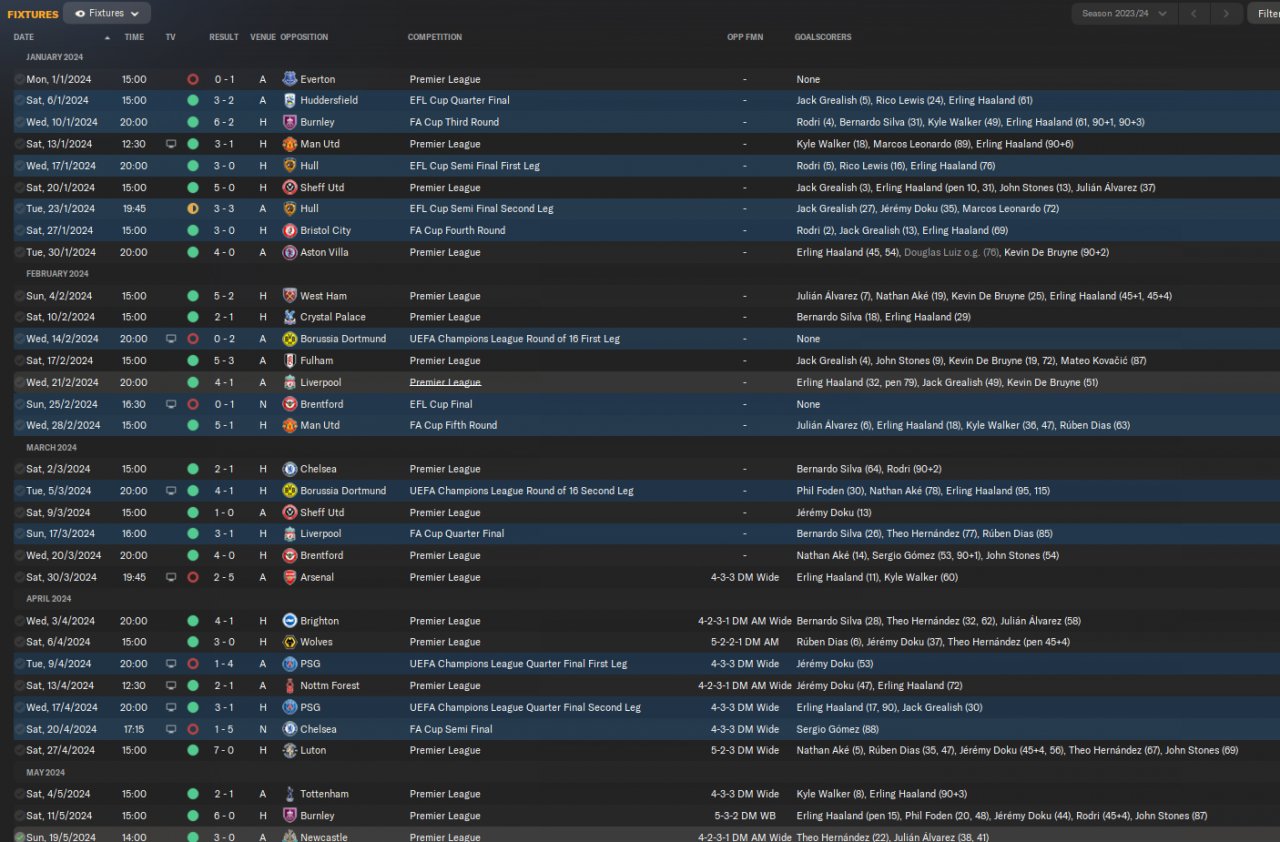This screenshot has height=842, width=1280.
Task: Click the 5-2-2-1 DM AM formation text
Action: pos(744,642)
